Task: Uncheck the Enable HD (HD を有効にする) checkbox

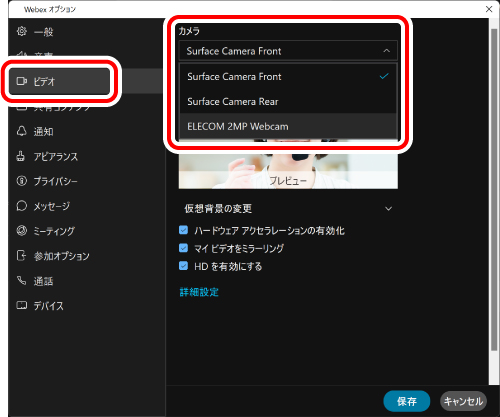Action: click(183, 266)
